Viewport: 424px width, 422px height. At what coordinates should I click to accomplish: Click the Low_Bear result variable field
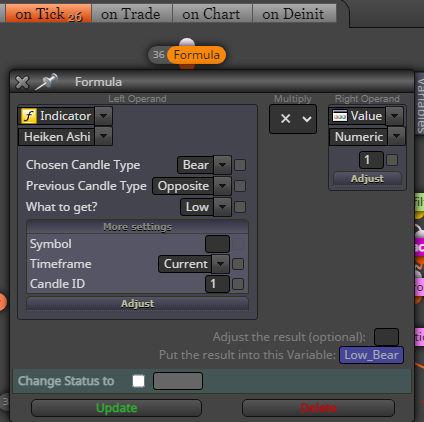(371, 355)
